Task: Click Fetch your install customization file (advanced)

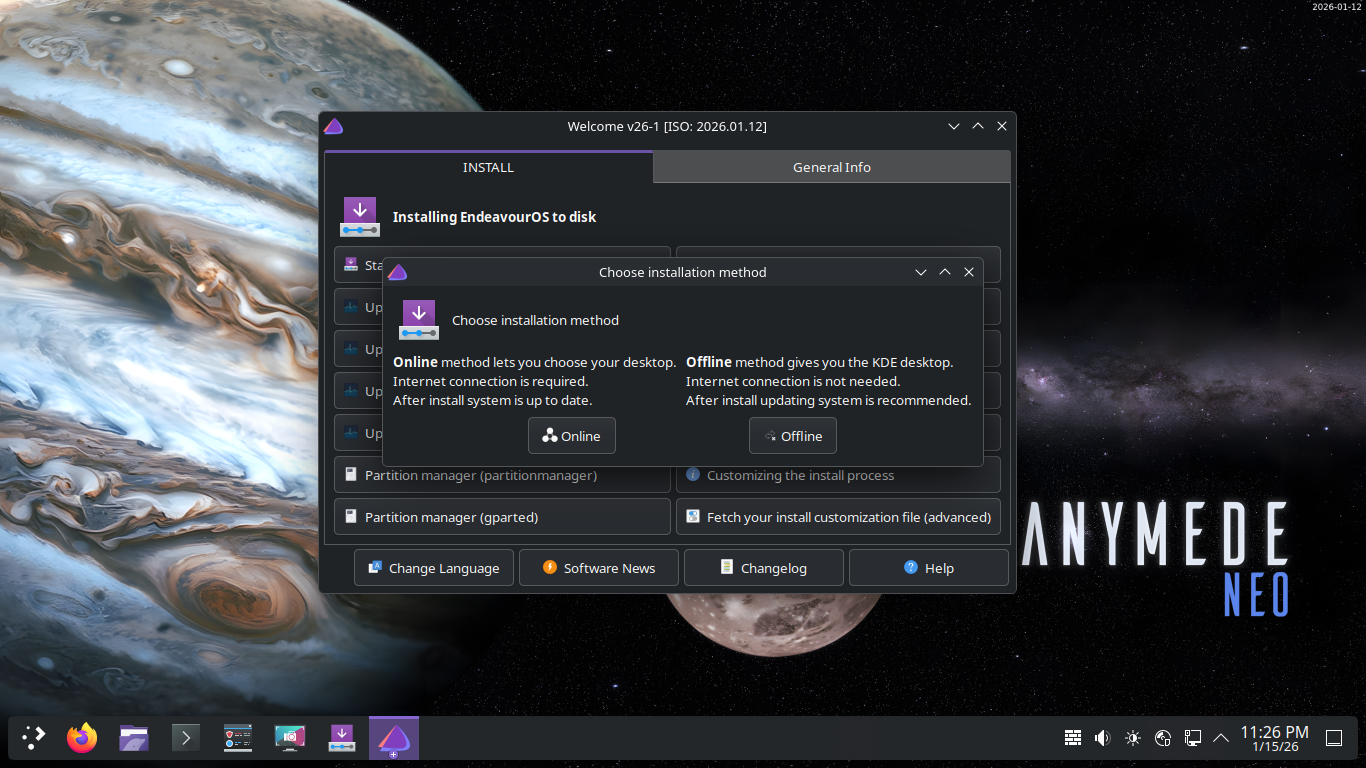Action: [838, 517]
